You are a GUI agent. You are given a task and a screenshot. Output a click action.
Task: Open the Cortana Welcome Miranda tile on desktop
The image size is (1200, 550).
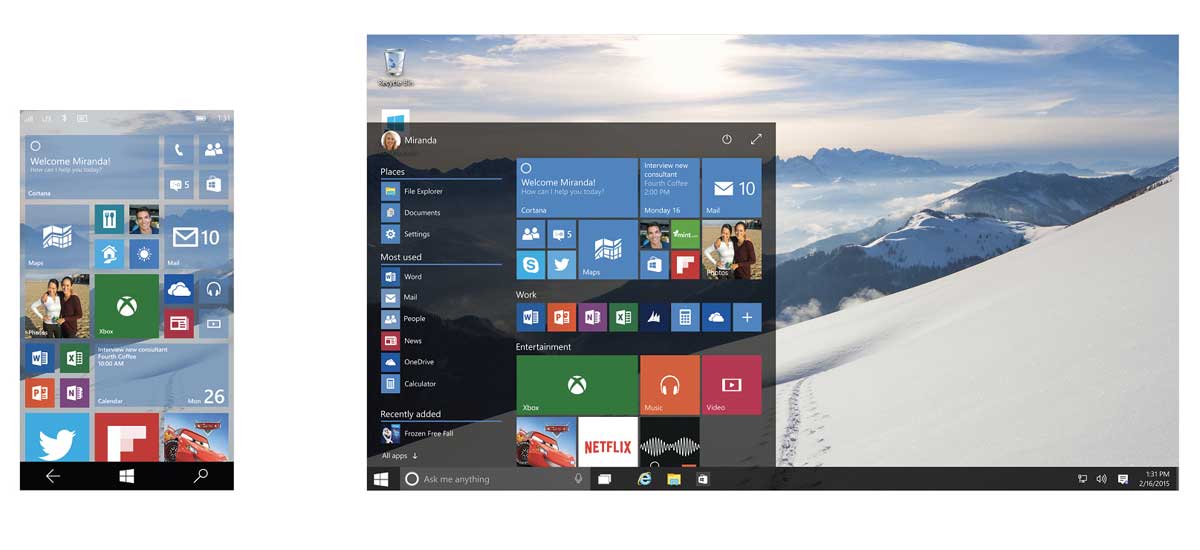(576, 187)
